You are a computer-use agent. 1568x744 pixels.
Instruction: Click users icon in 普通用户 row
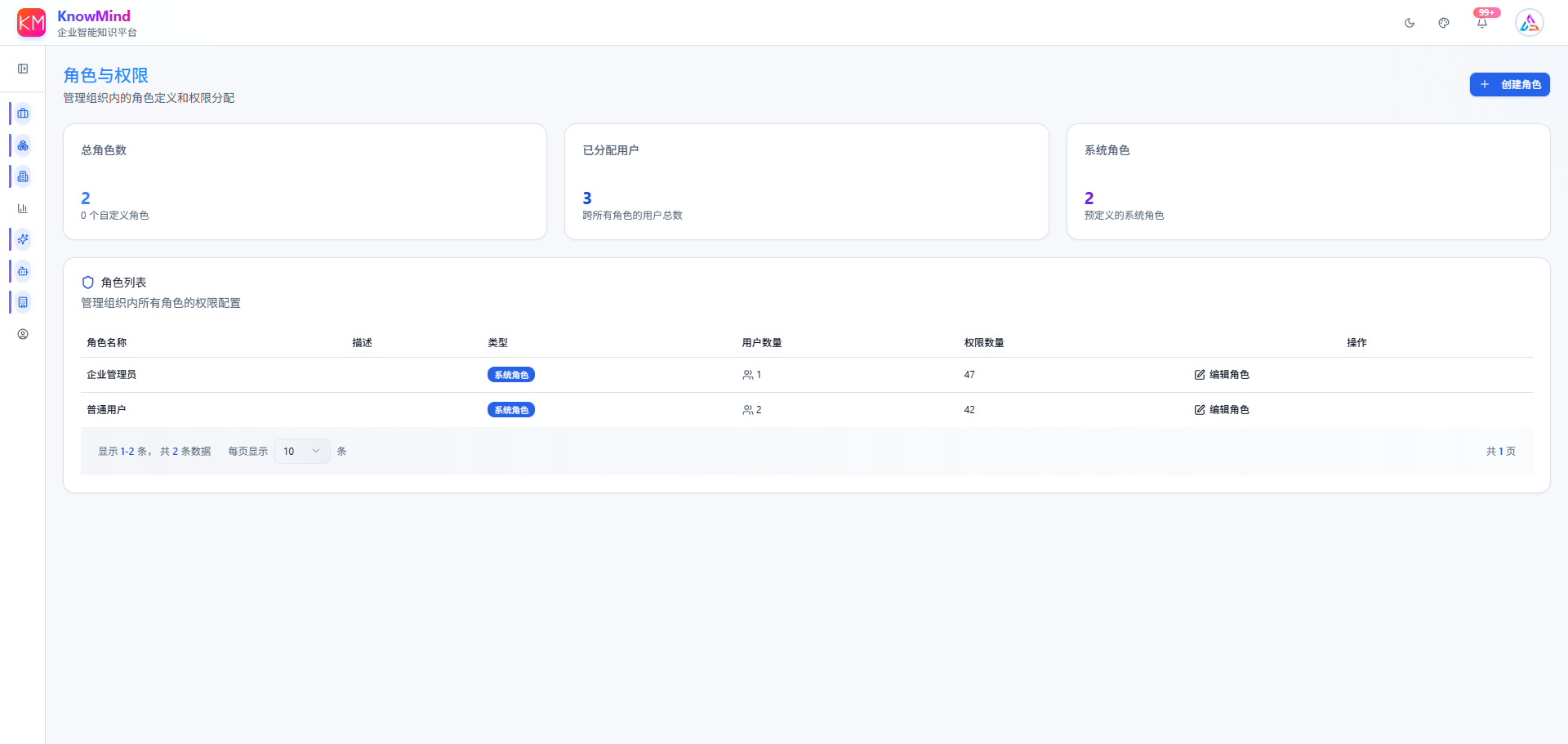(x=747, y=410)
